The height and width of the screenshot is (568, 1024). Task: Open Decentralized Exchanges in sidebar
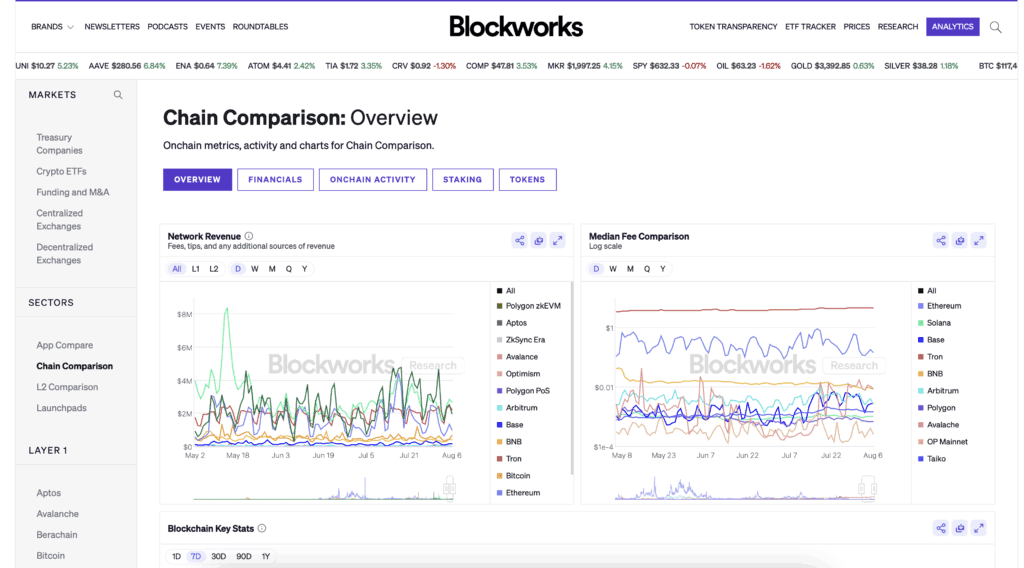(x=65, y=253)
